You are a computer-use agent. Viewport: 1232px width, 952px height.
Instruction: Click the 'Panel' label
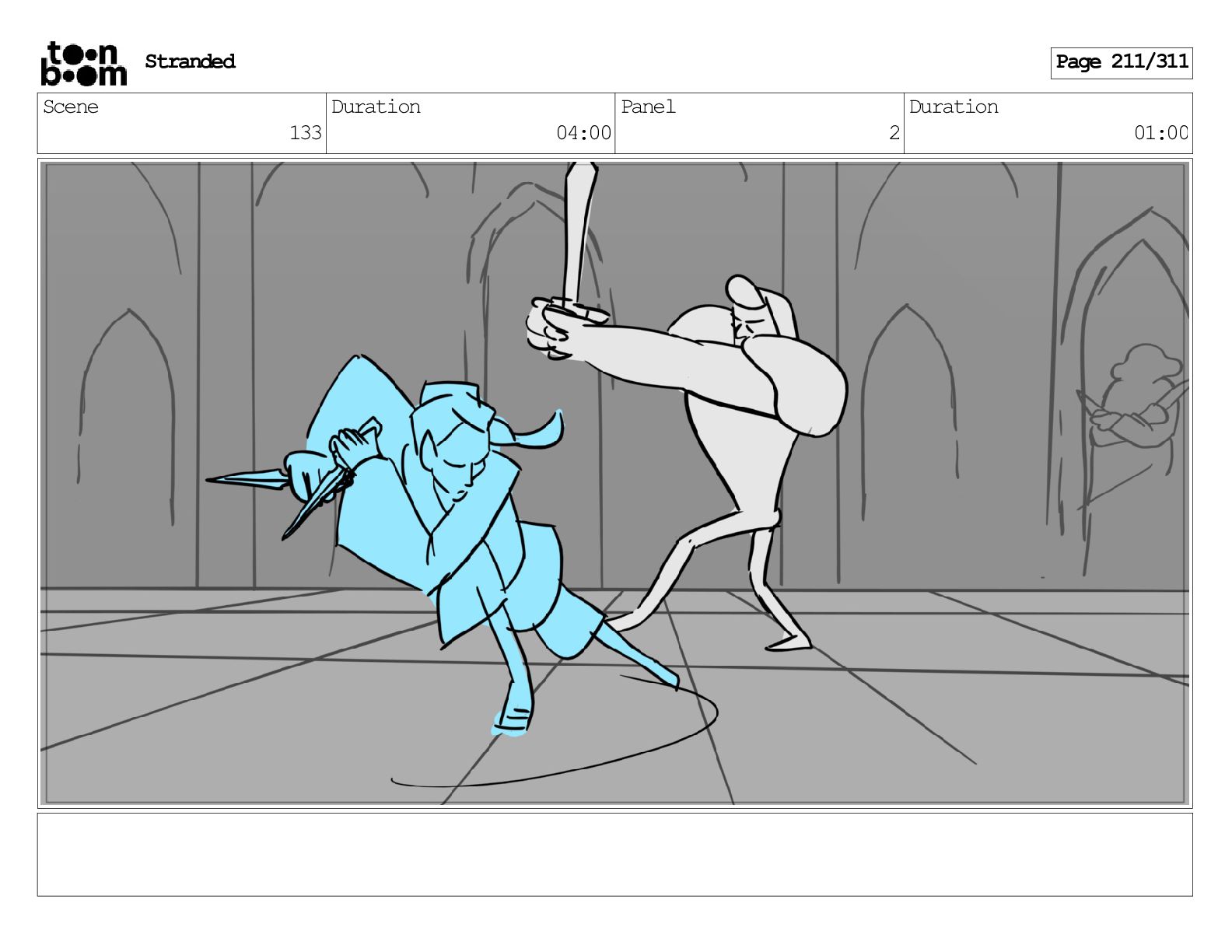648,107
